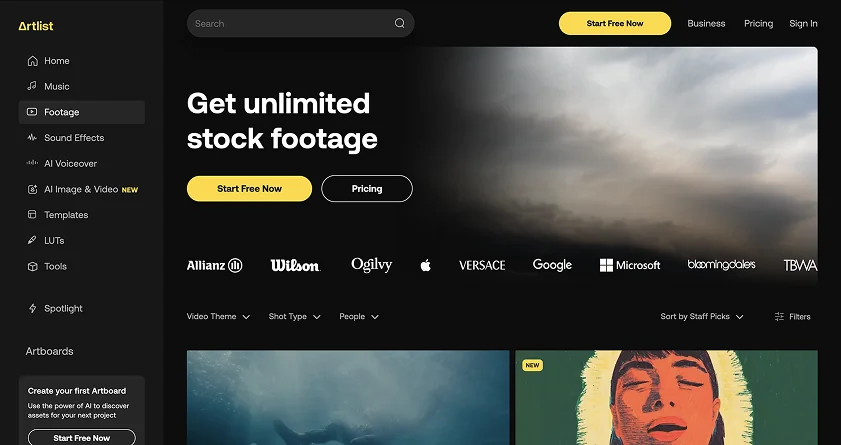Open Sound Effects waveform icon

coord(32,138)
